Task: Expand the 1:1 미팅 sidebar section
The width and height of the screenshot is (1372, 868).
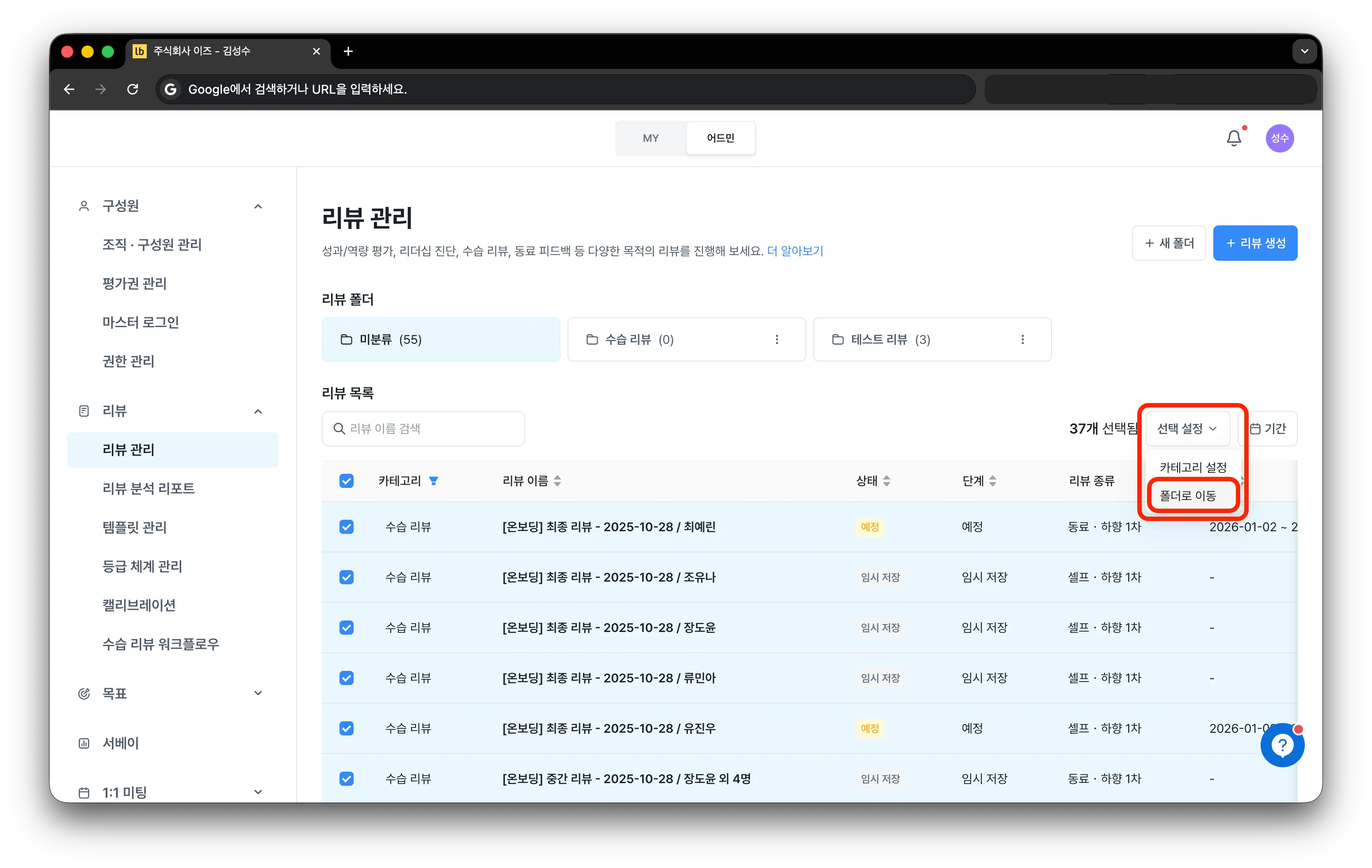Action: pos(258,792)
